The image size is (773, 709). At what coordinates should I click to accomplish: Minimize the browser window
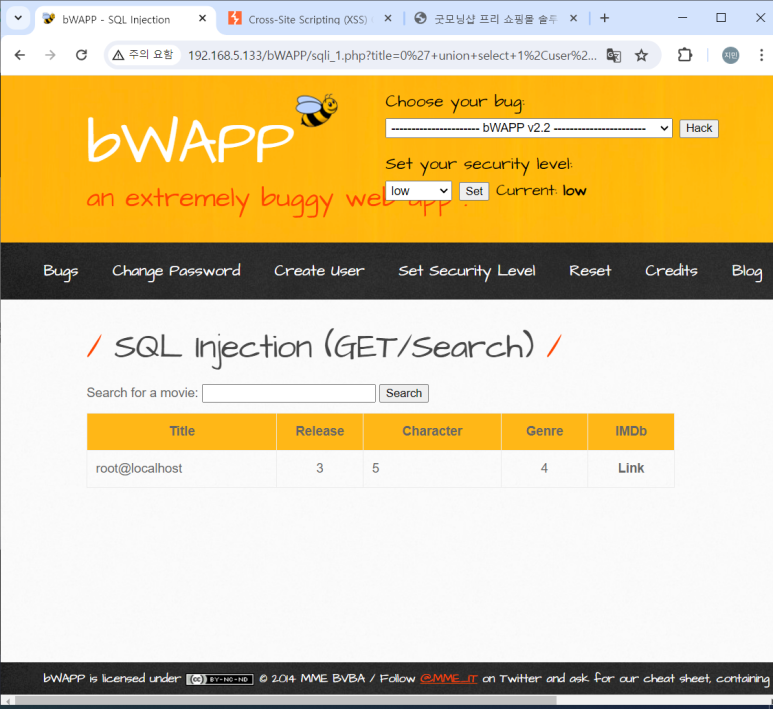click(682, 18)
